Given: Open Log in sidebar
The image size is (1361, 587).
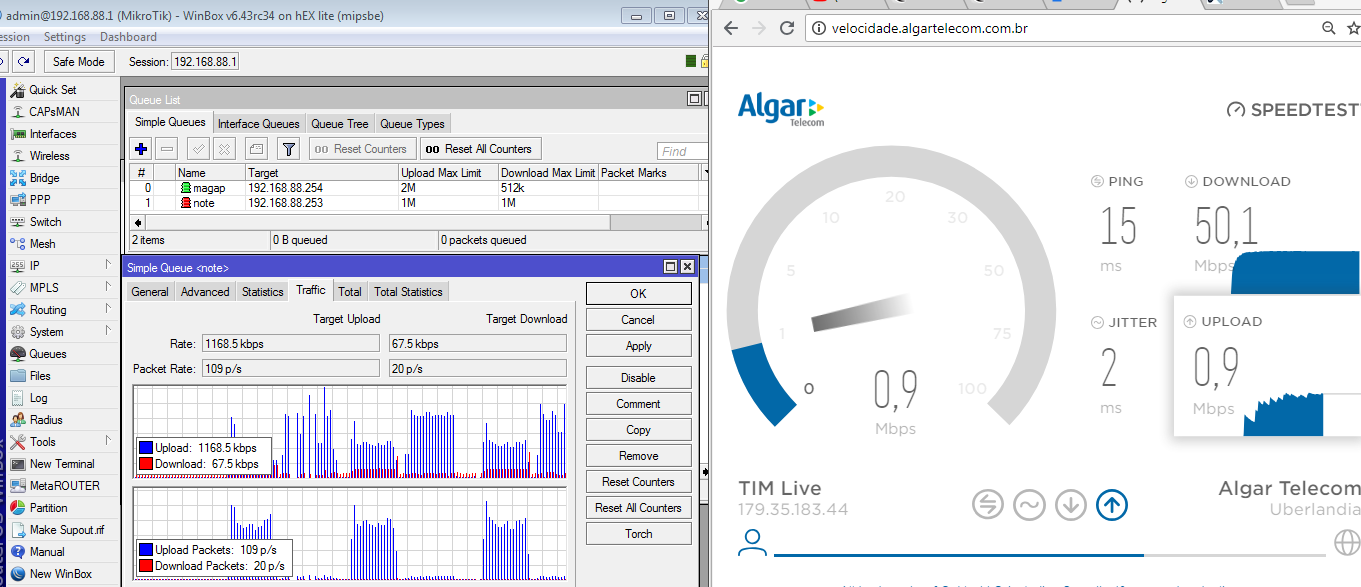Looking at the screenshot, I should tap(38, 398).
